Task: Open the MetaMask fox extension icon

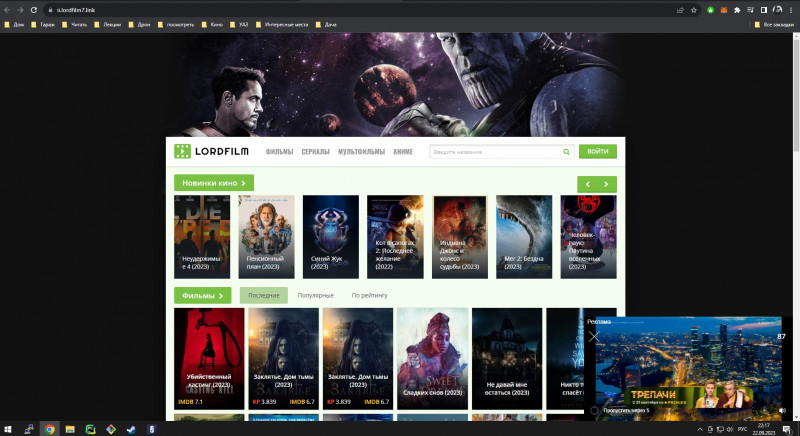Action: point(723,10)
